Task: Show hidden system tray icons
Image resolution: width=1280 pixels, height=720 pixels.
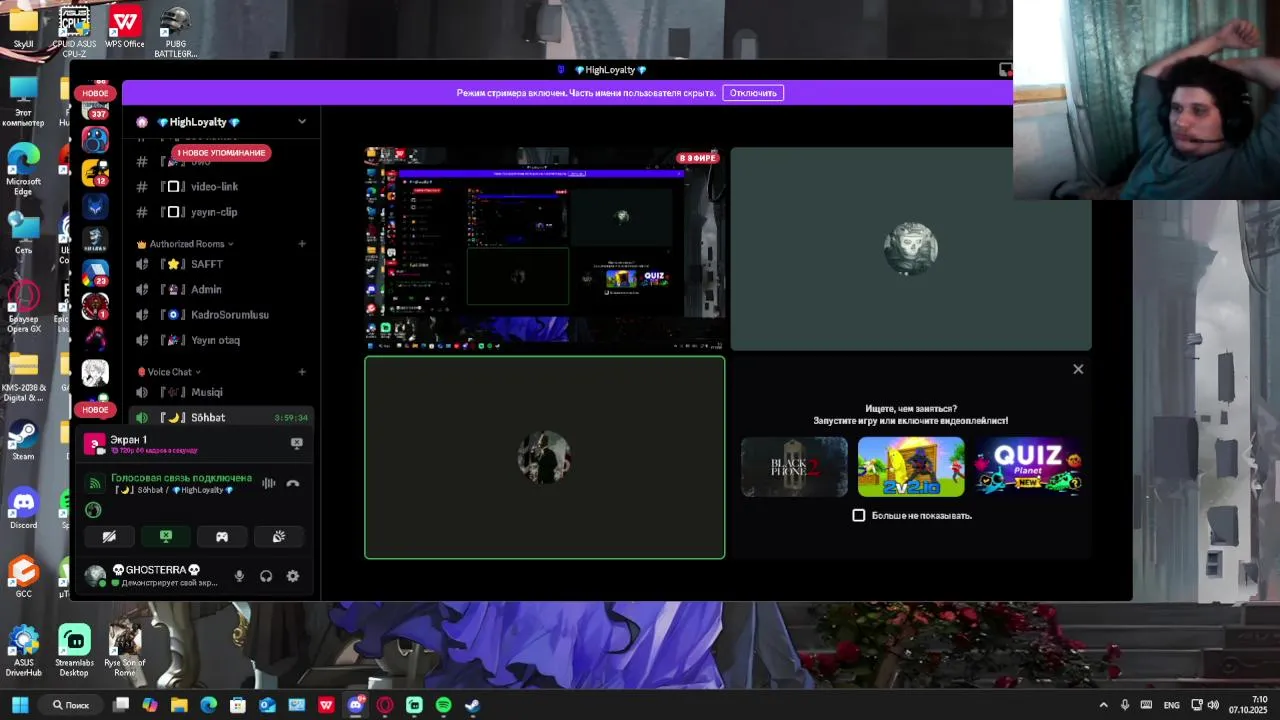Action: click(1104, 705)
